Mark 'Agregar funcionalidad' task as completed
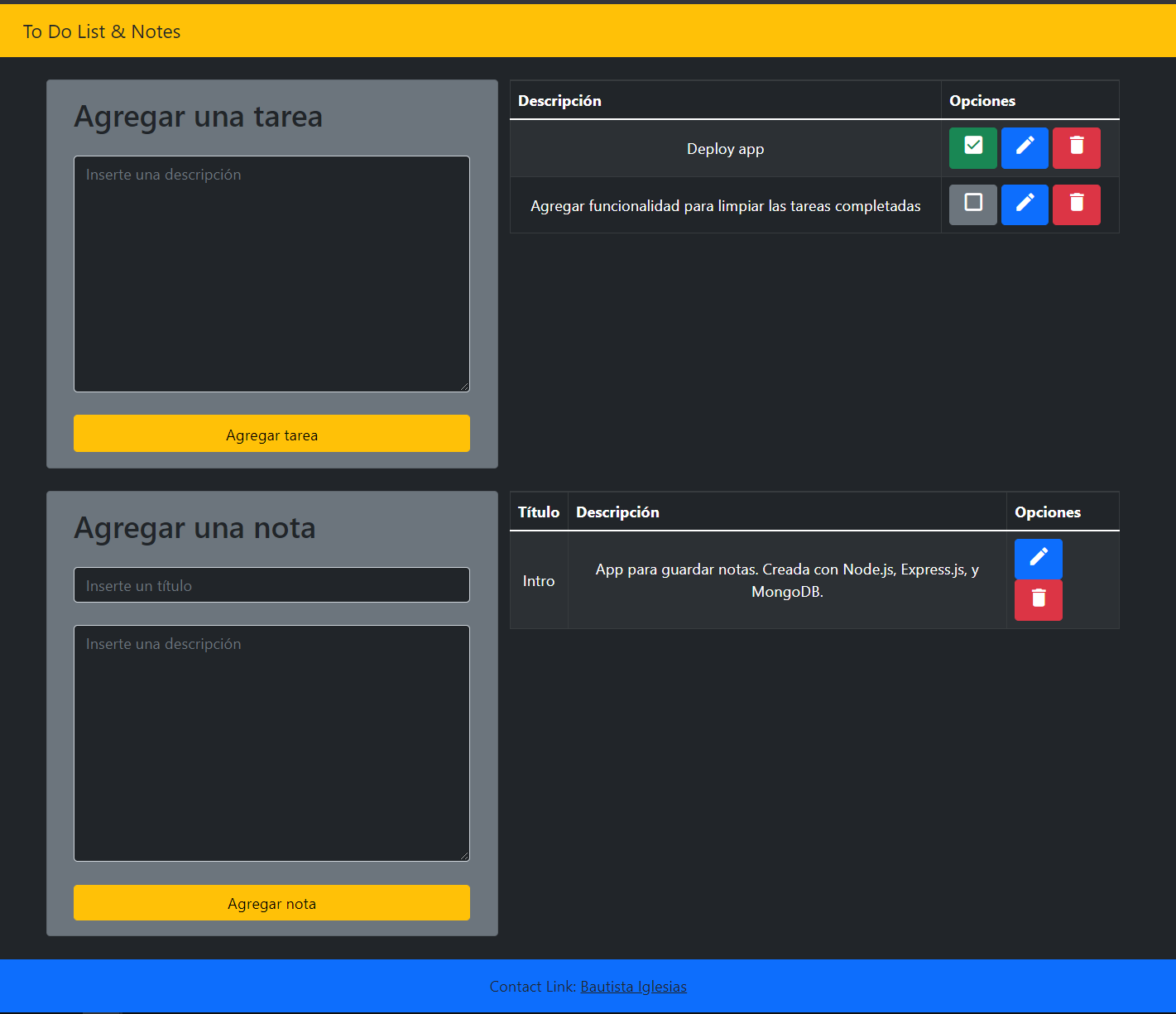The image size is (1176, 1014). tap(973, 204)
